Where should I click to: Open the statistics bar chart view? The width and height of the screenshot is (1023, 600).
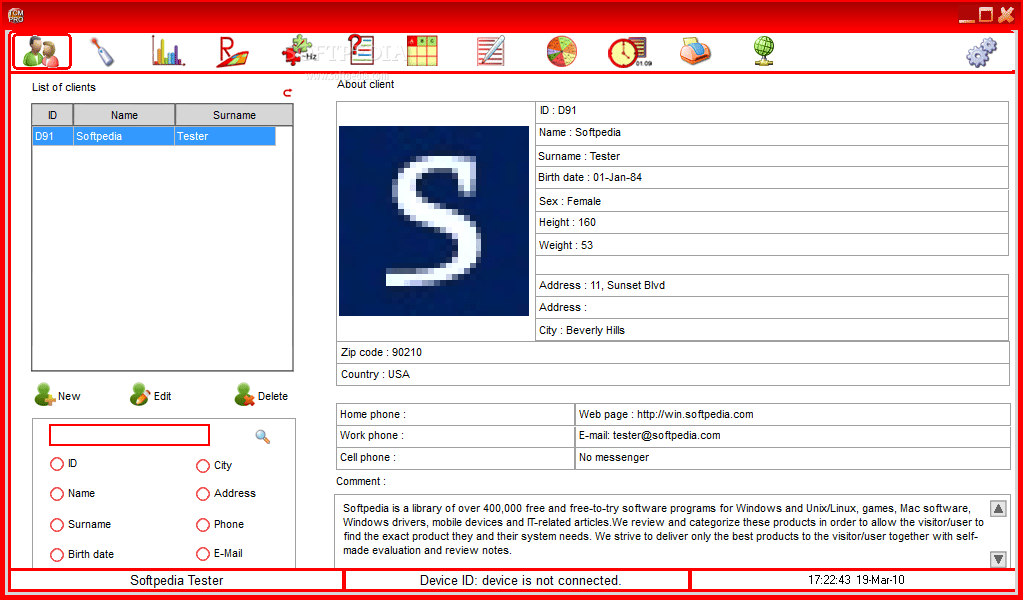click(x=167, y=50)
